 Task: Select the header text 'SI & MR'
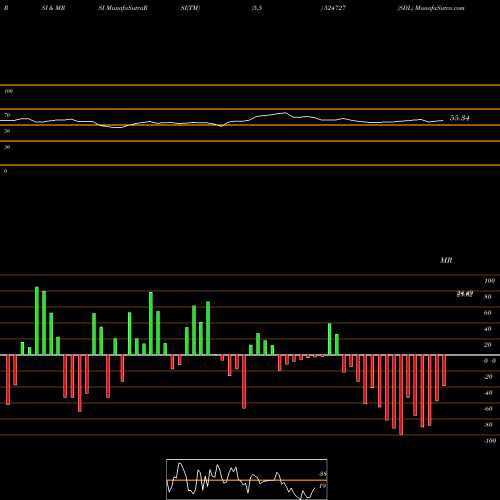(x=53, y=8)
